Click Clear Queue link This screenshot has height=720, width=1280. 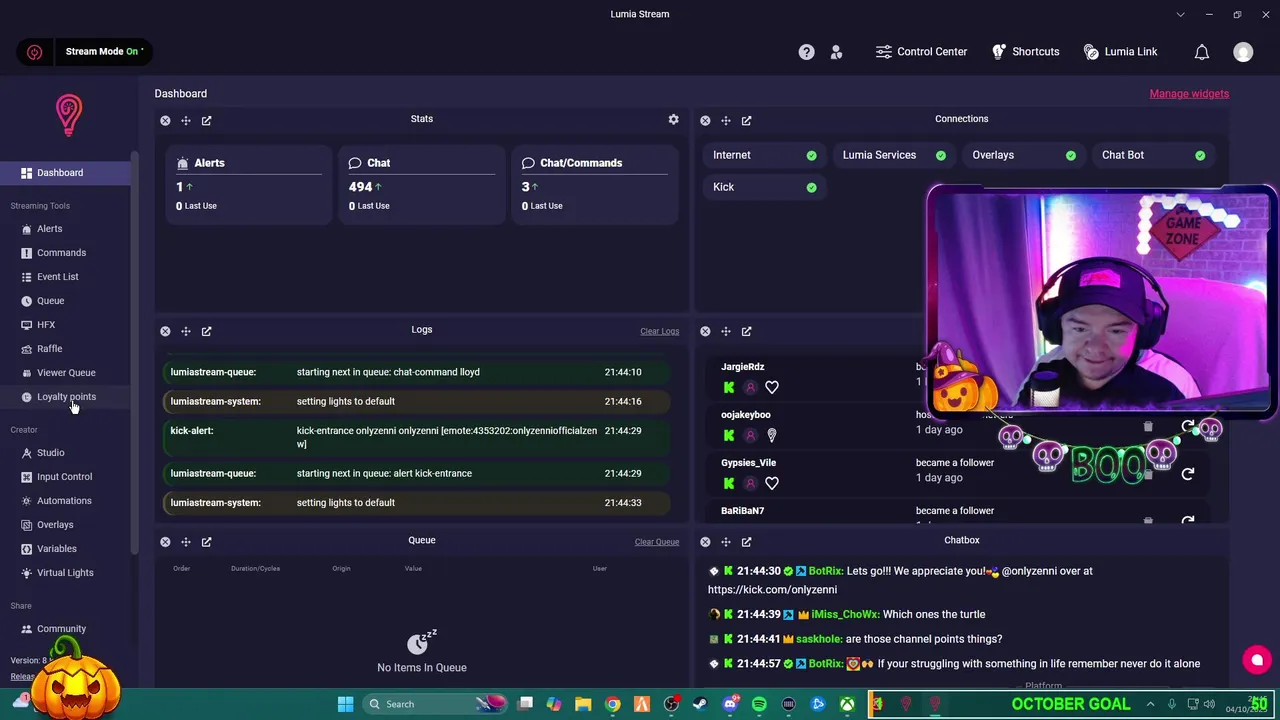pyautogui.click(x=657, y=542)
